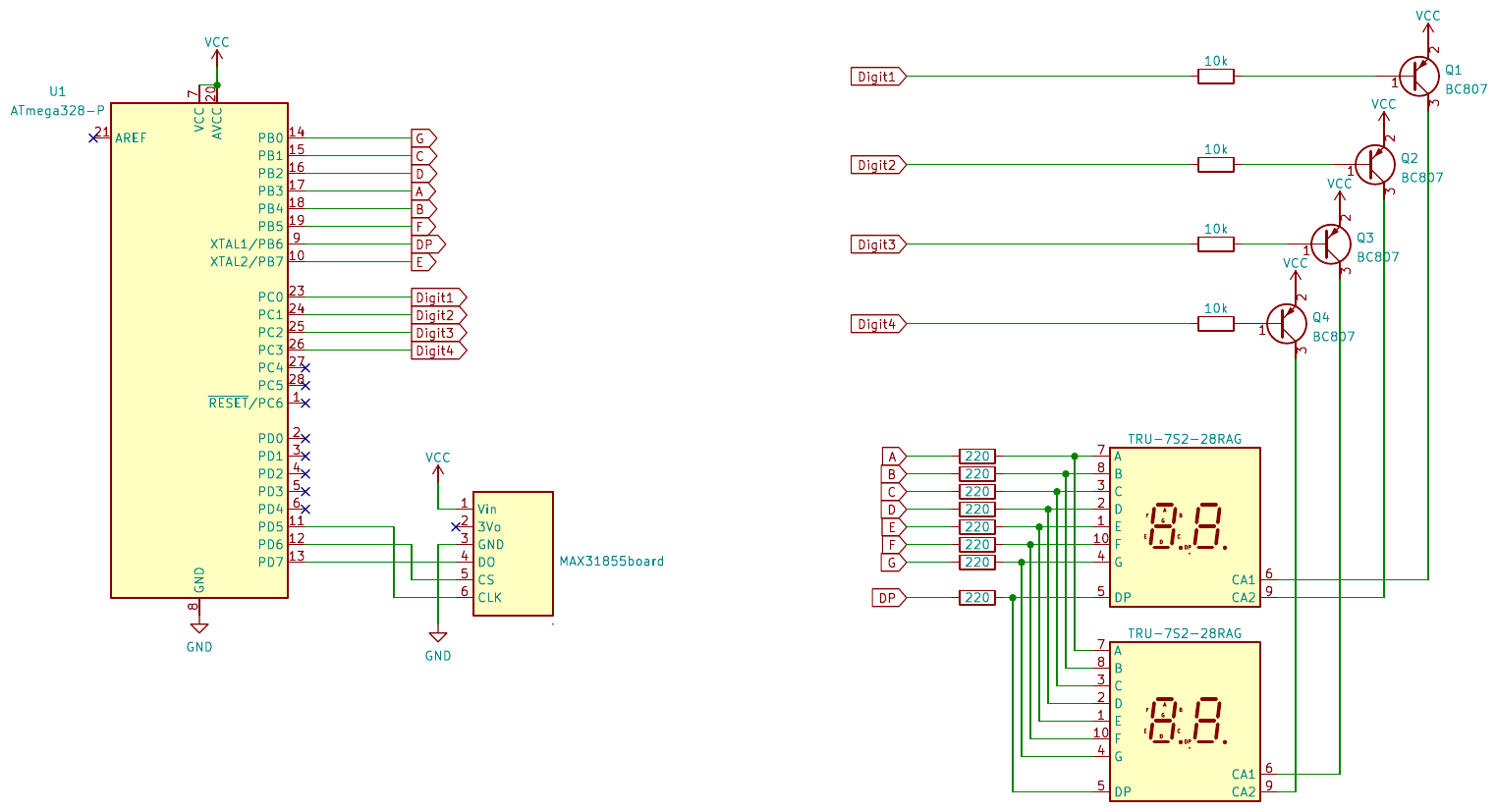Select the 220 resistor connected to label A
Image resolution: width=1497 pixels, height=812 pixels.
point(976,457)
